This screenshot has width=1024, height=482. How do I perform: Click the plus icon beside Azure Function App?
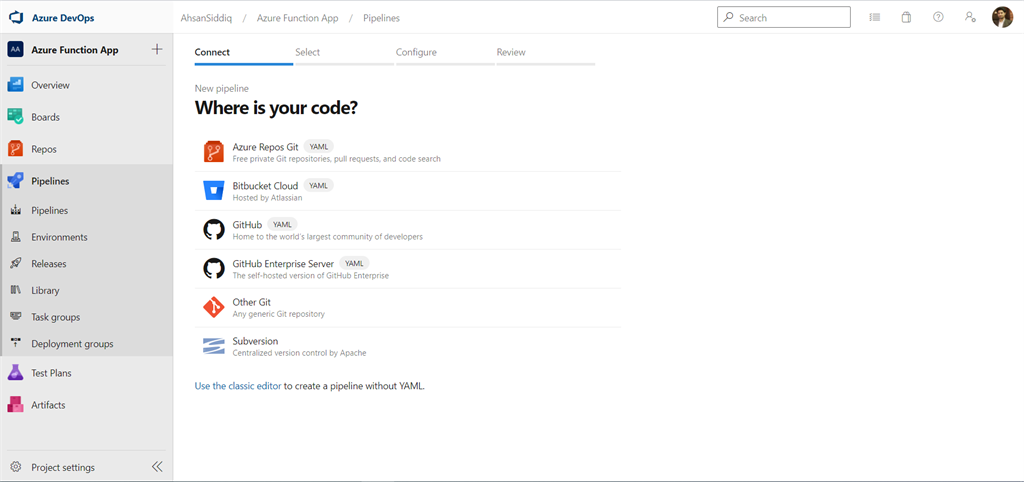[157, 50]
